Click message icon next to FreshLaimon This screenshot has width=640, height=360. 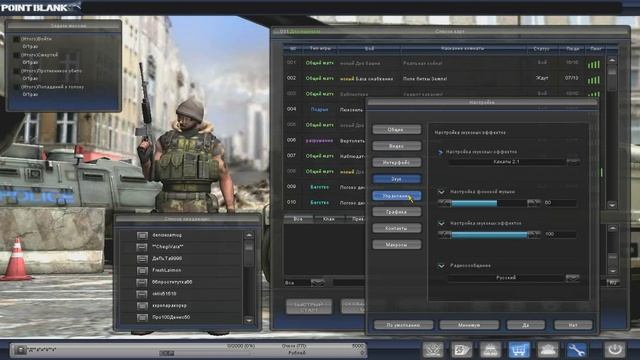(142, 271)
